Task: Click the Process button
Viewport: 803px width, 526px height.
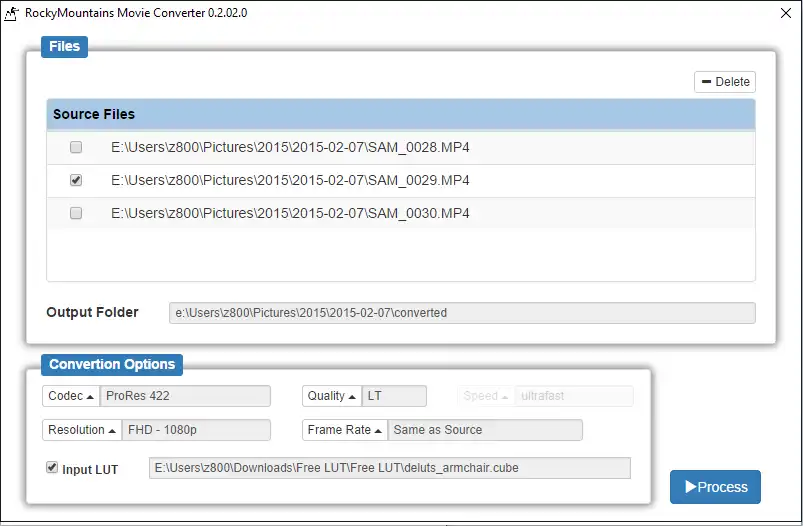Action: [715, 487]
